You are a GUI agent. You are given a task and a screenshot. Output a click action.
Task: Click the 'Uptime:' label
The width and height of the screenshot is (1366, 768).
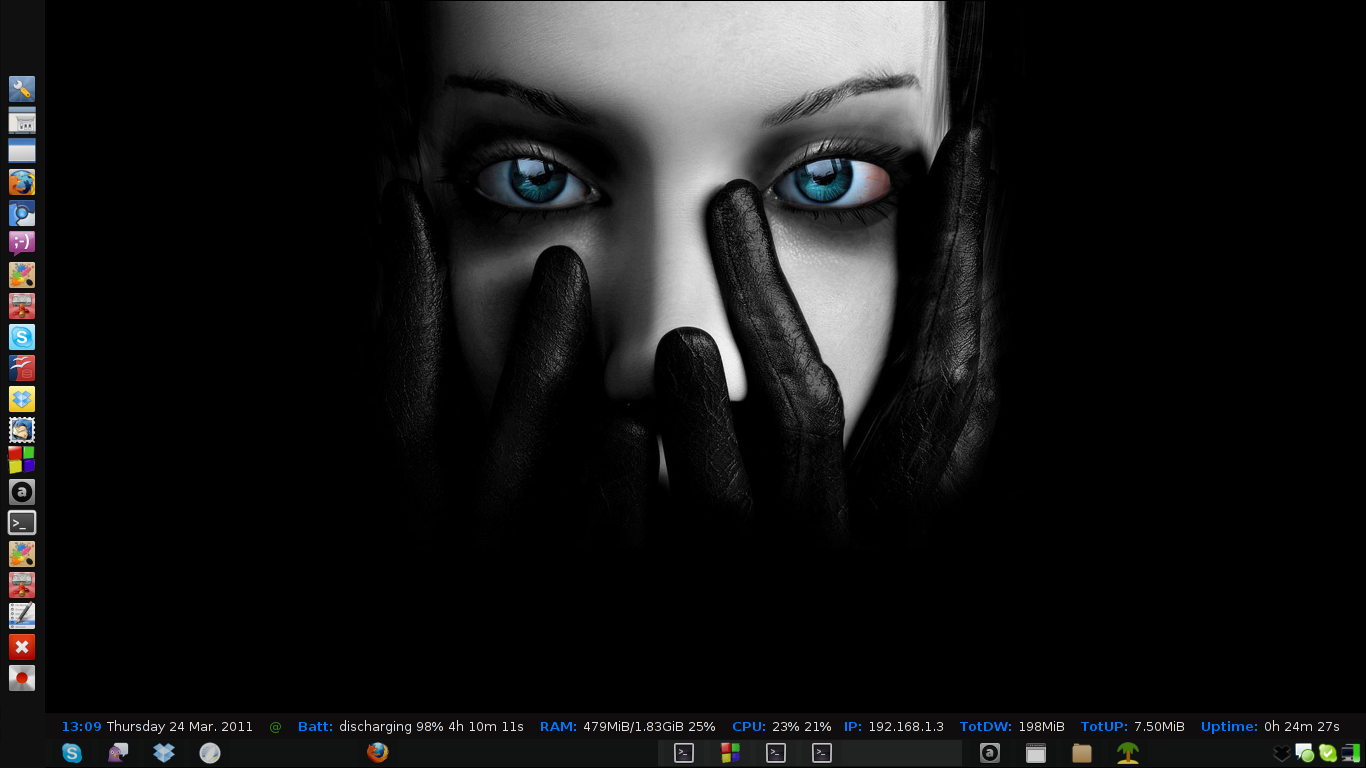coord(1230,727)
